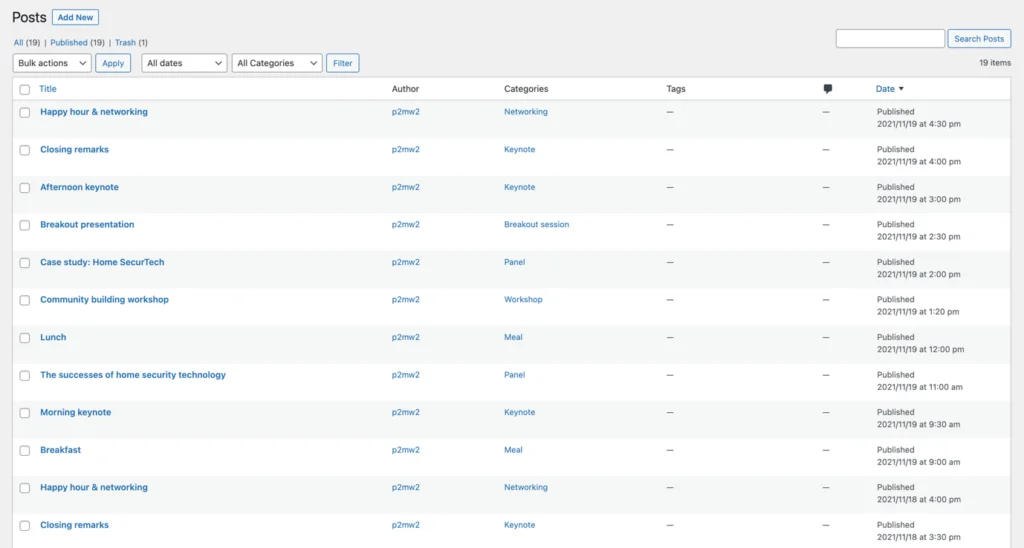Image resolution: width=1024 pixels, height=548 pixels.
Task: Toggle checkbox for Breakout presentation
Action: [x=25, y=225]
